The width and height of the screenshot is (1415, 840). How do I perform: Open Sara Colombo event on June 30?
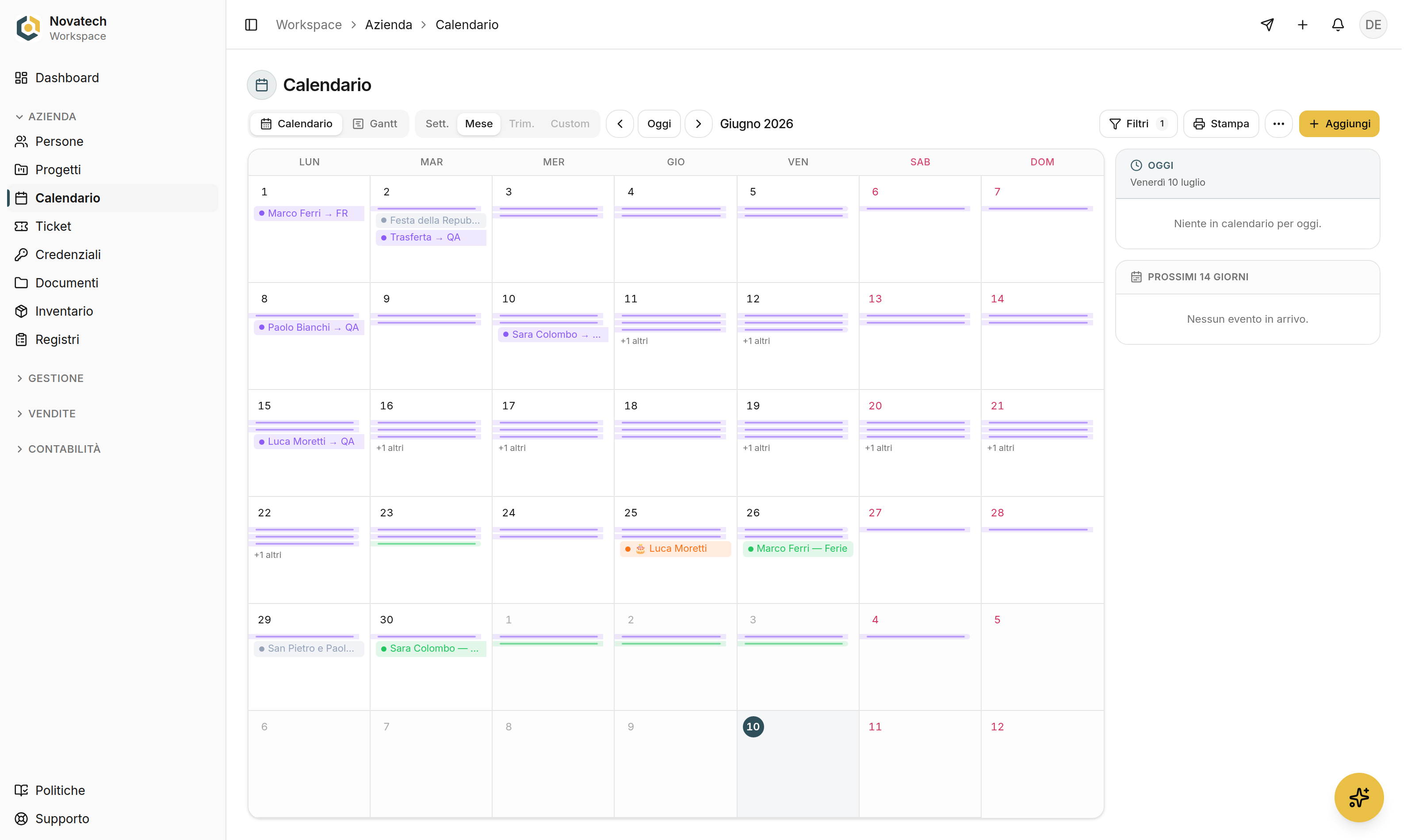[431, 649]
